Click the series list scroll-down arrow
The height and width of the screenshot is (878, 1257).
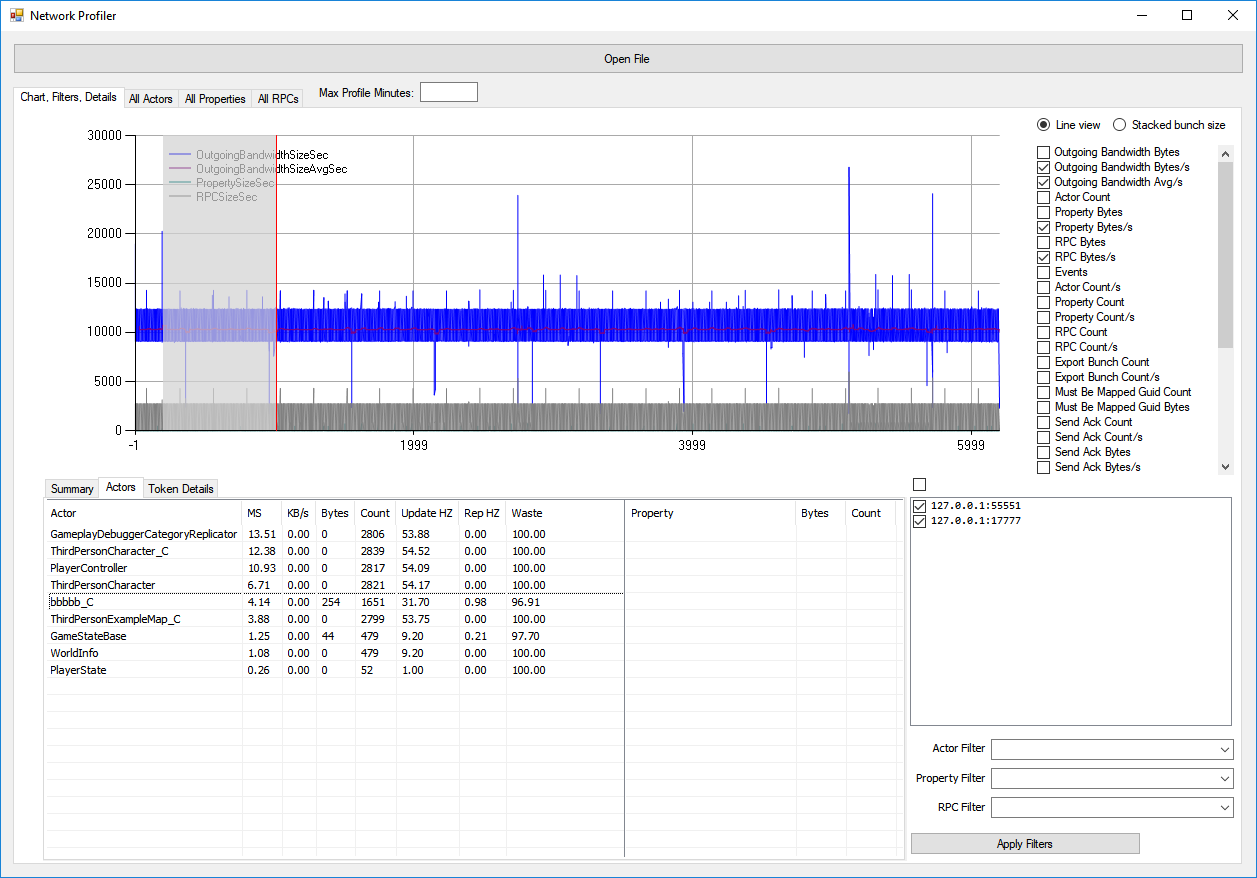click(1226, 466)
